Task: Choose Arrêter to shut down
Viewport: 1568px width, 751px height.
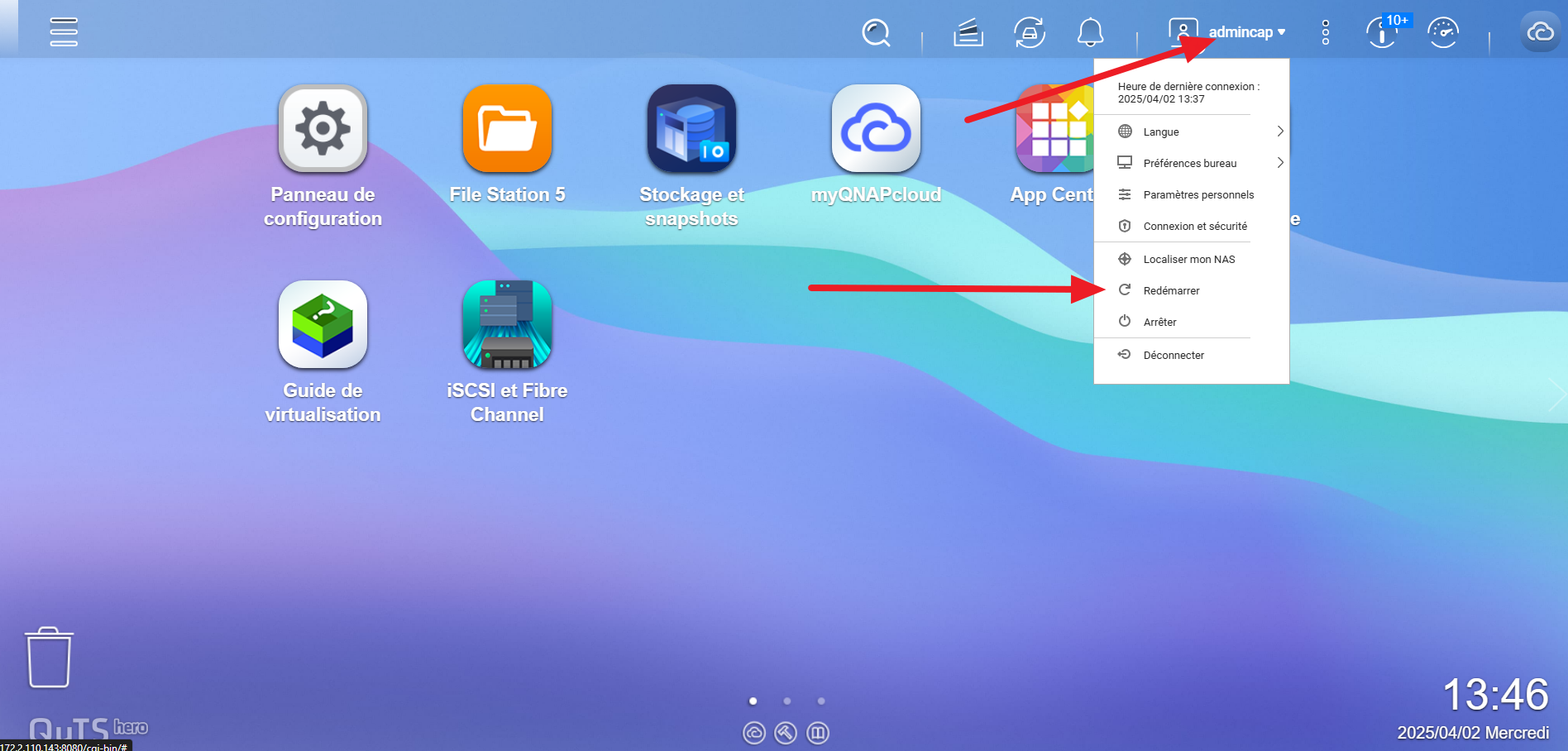Action: coord(1192,322)
